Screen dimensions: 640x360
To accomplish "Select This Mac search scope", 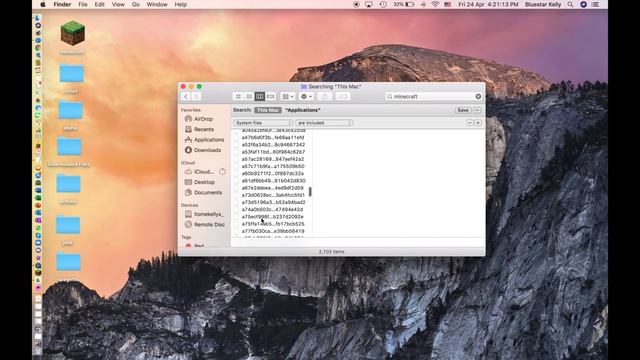I will click(268, 110).
